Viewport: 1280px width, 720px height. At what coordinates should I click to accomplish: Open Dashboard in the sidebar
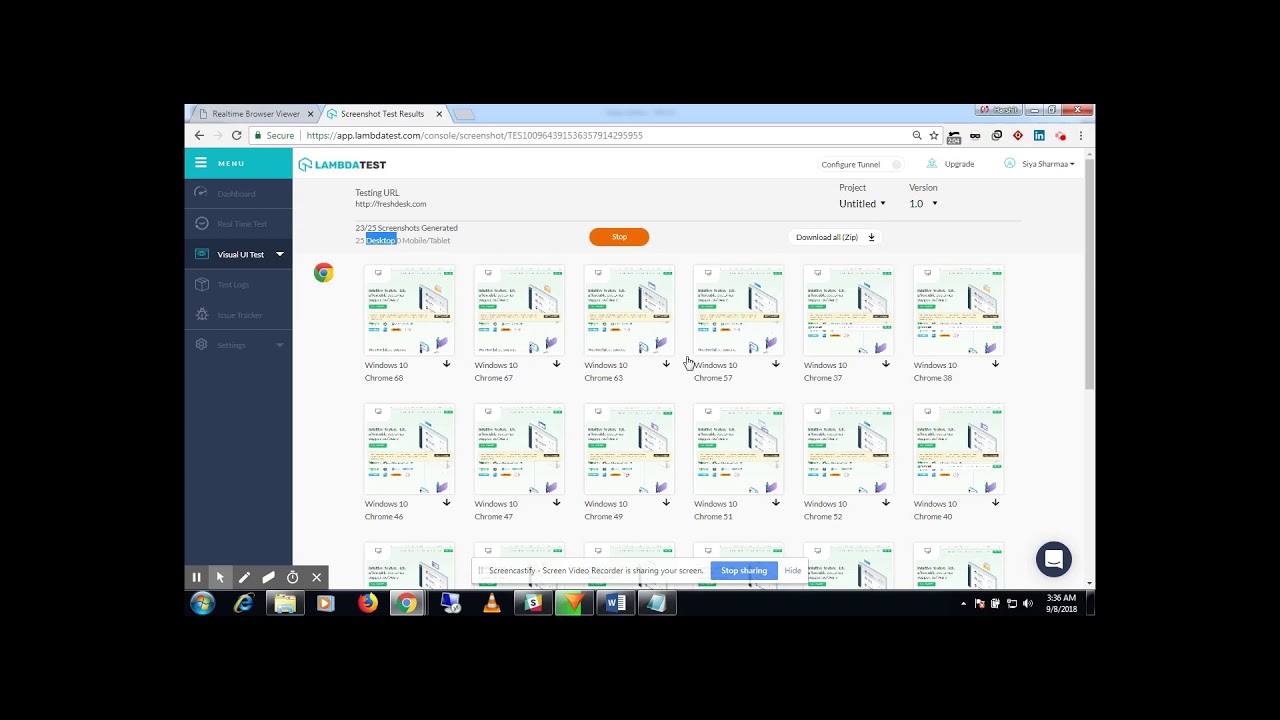(x=236, y=194)
